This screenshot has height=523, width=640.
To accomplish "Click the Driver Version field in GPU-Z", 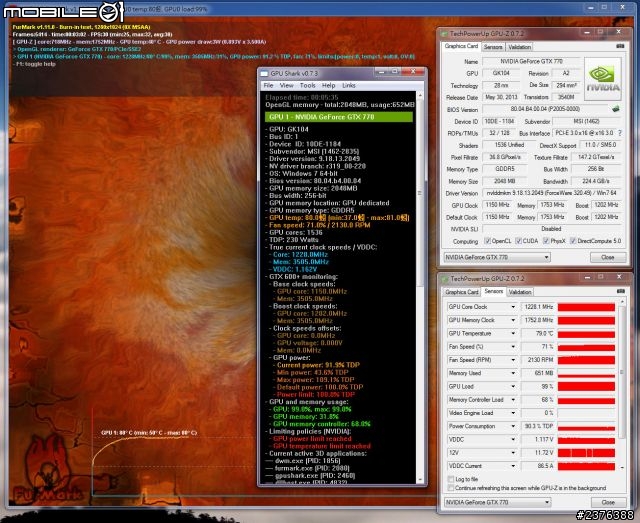I will (x=551, y=193).
